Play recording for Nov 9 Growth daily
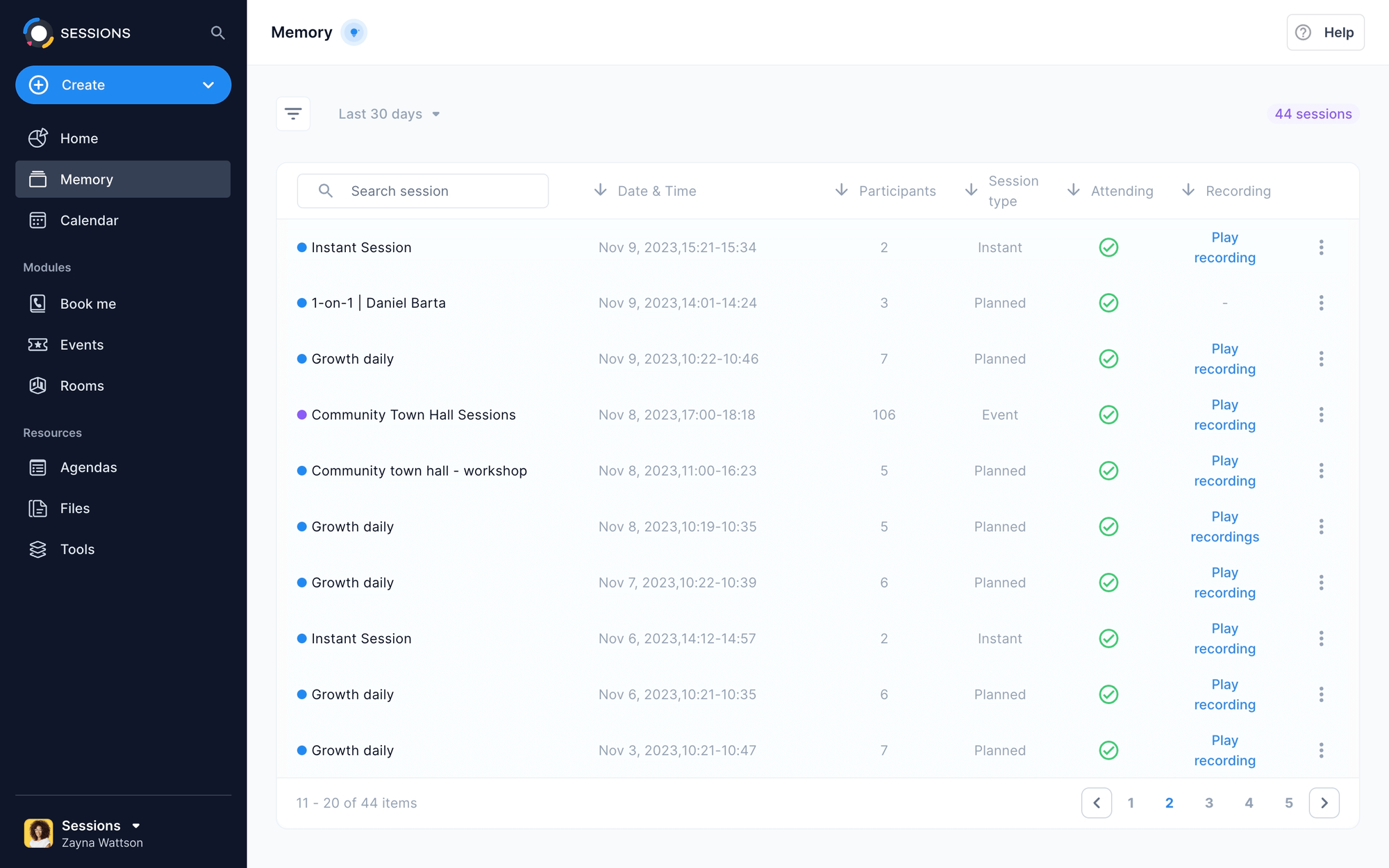The image size is (1389, 868). (x=1224, y=359)
